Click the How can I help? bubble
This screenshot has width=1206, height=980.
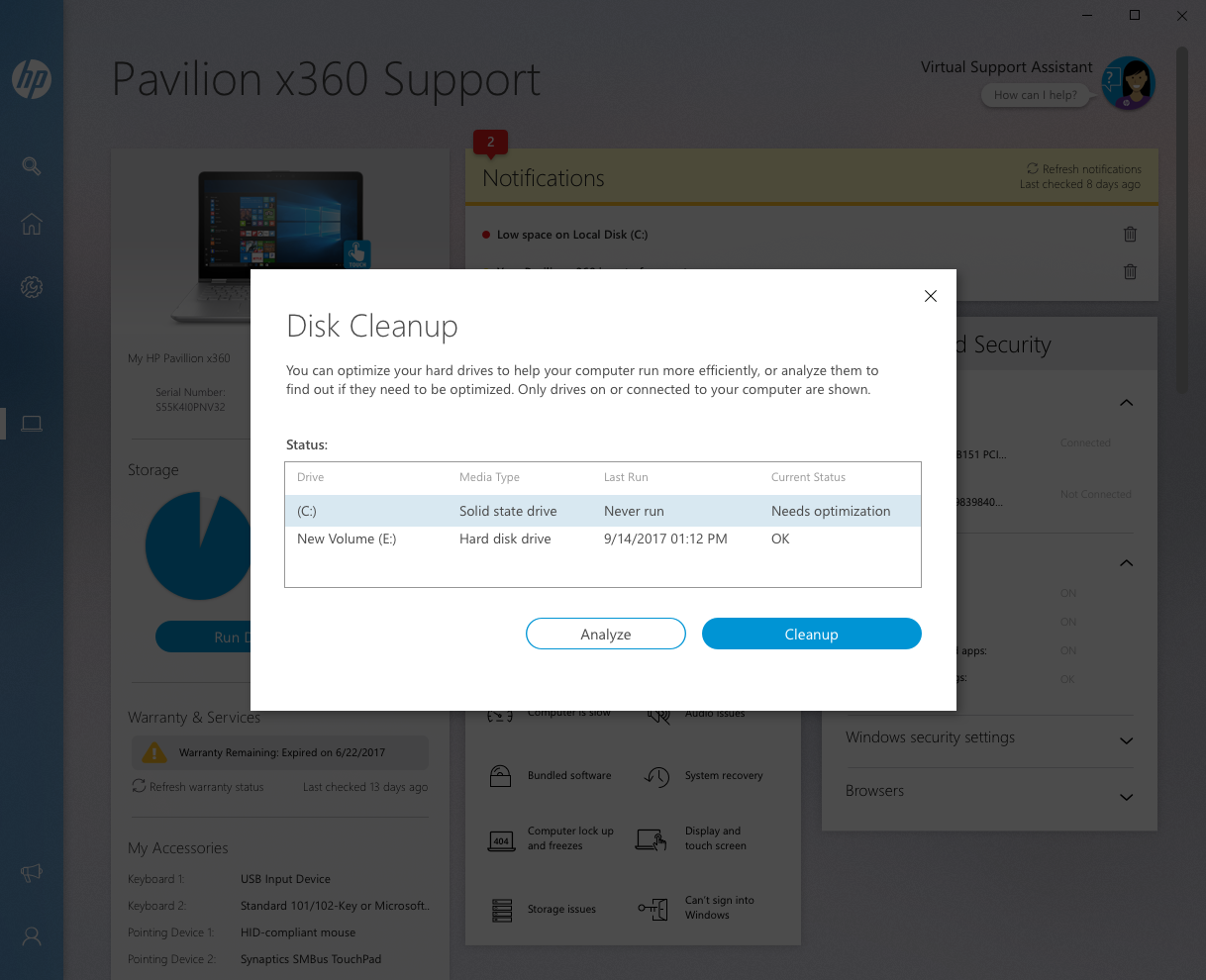point(1036,95)
